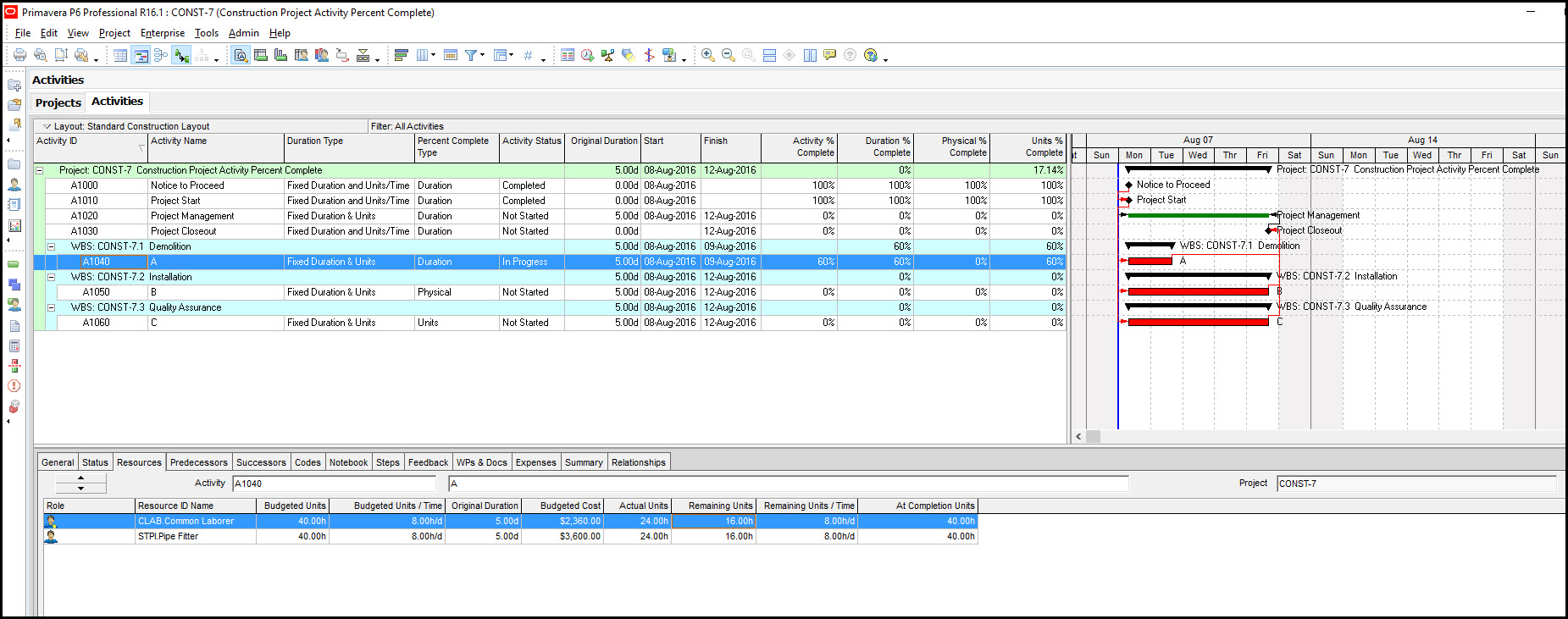Open Print Preview from toolbar
The height and width of the screenshot is (619, 1568).
pyautogui.click(x=40, y=55)
